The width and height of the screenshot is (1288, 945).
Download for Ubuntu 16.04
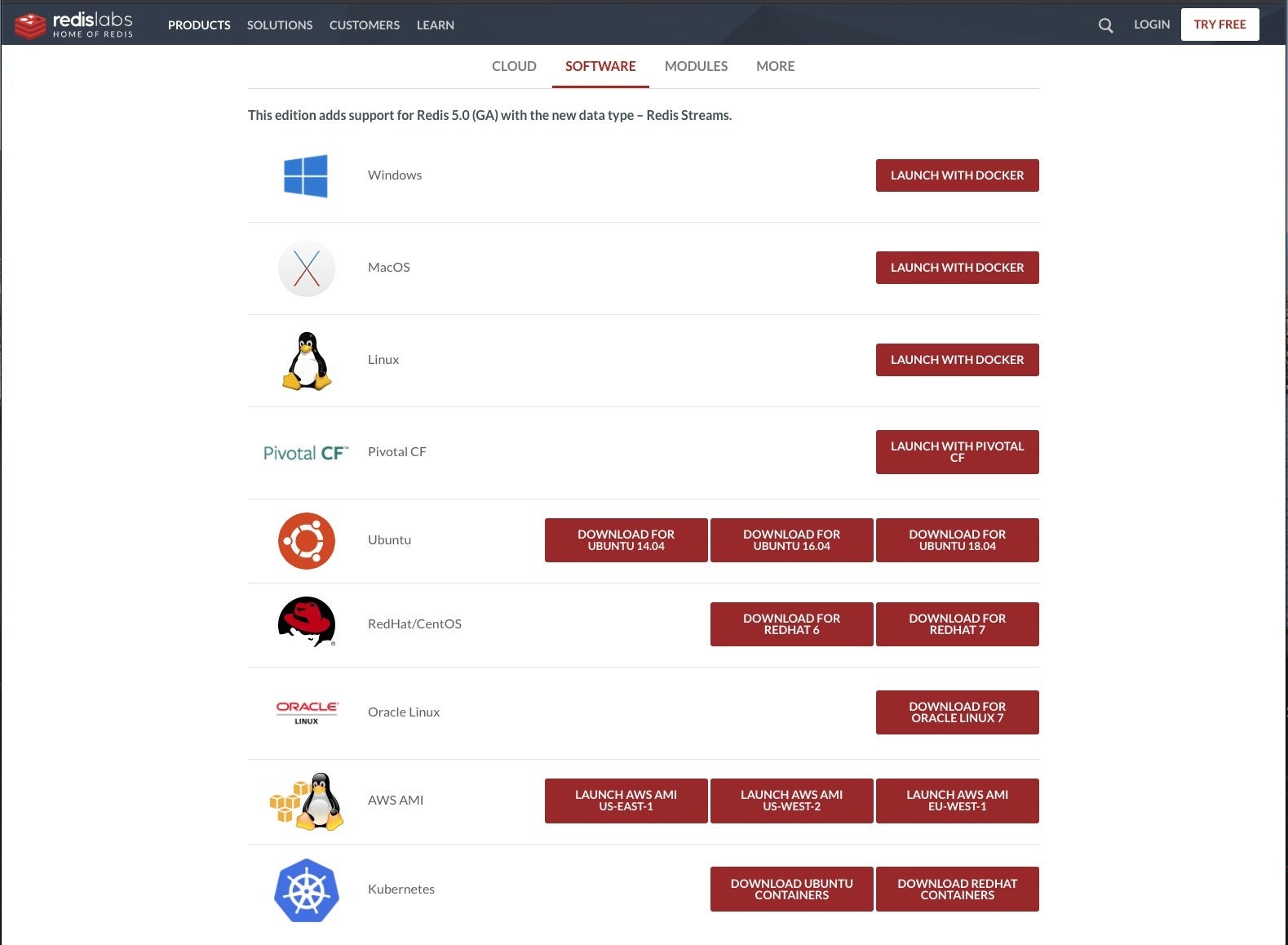click(791, 540)
